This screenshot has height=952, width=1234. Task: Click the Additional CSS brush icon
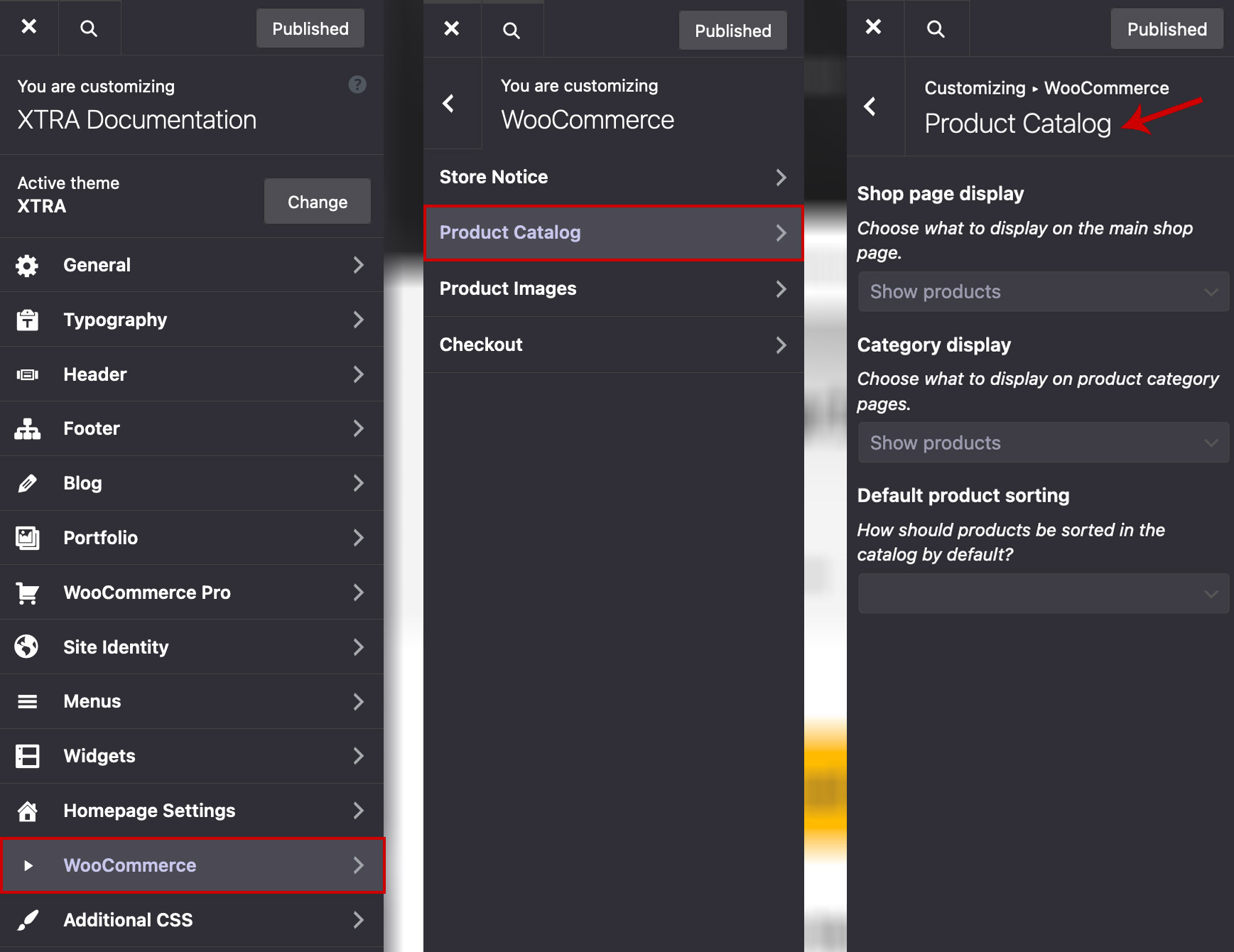pyautogui.click(x=27, y=920)
